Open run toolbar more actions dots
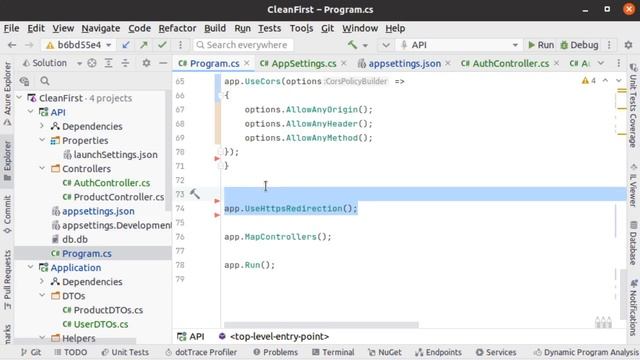 tap(609, 45)
